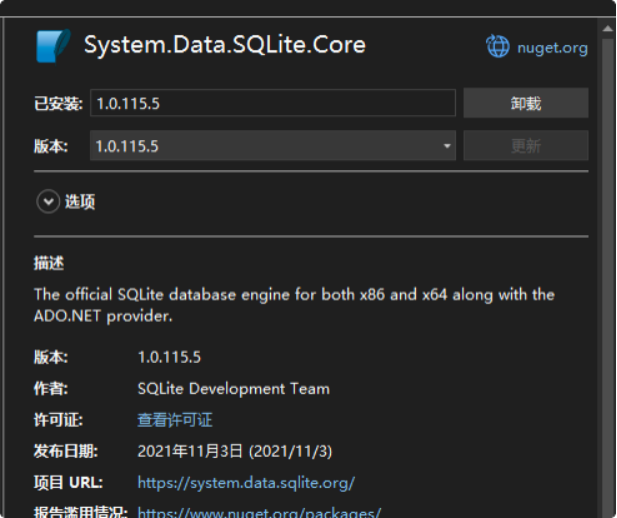Click the 1.0.115.5 value in details list
Image resolution: width=617 pixels, height=518 pixels.
coord(169,357)
